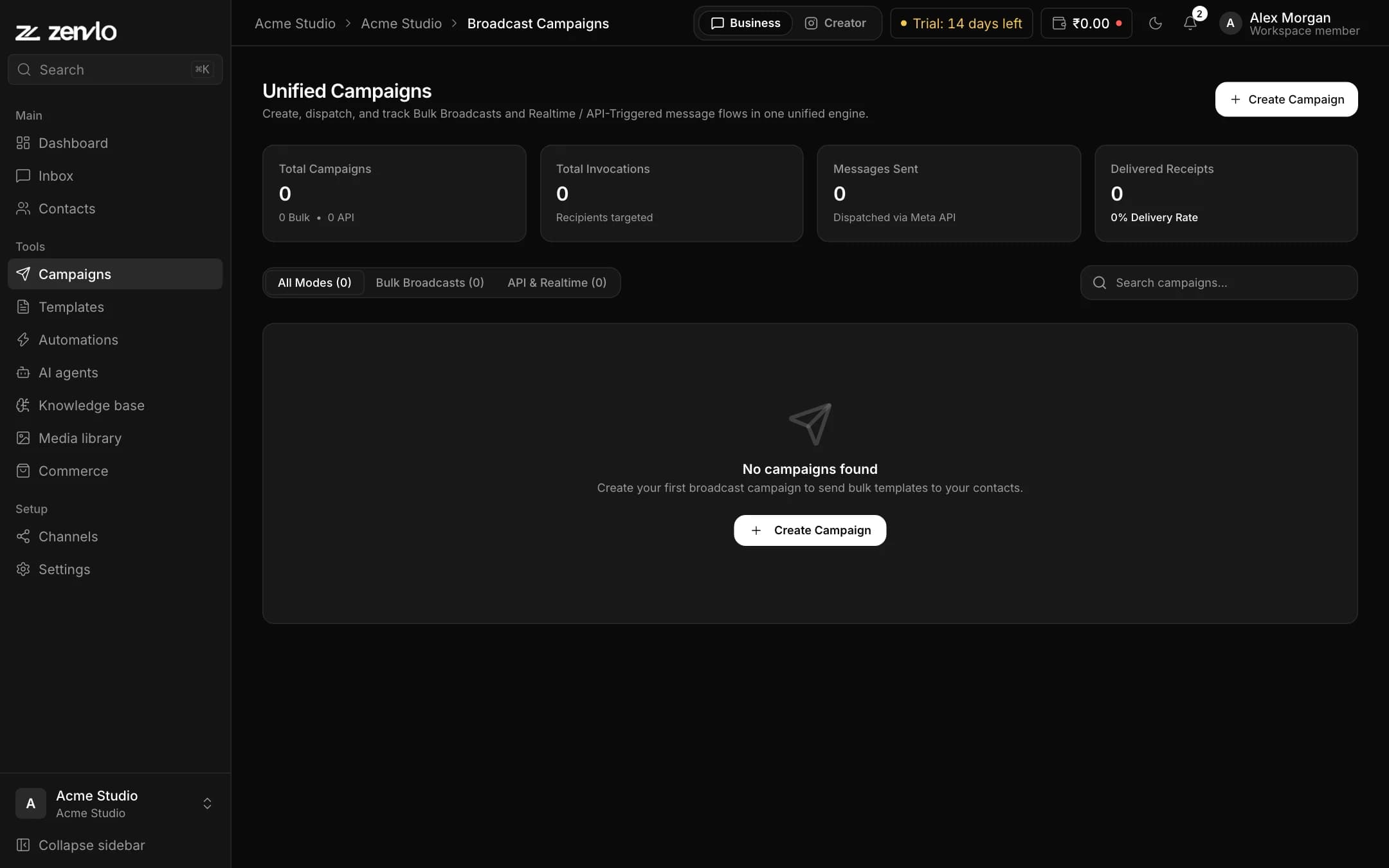Click the Alex Morgan avatar
This screenshot has width=1389, height=868.
1230,23
